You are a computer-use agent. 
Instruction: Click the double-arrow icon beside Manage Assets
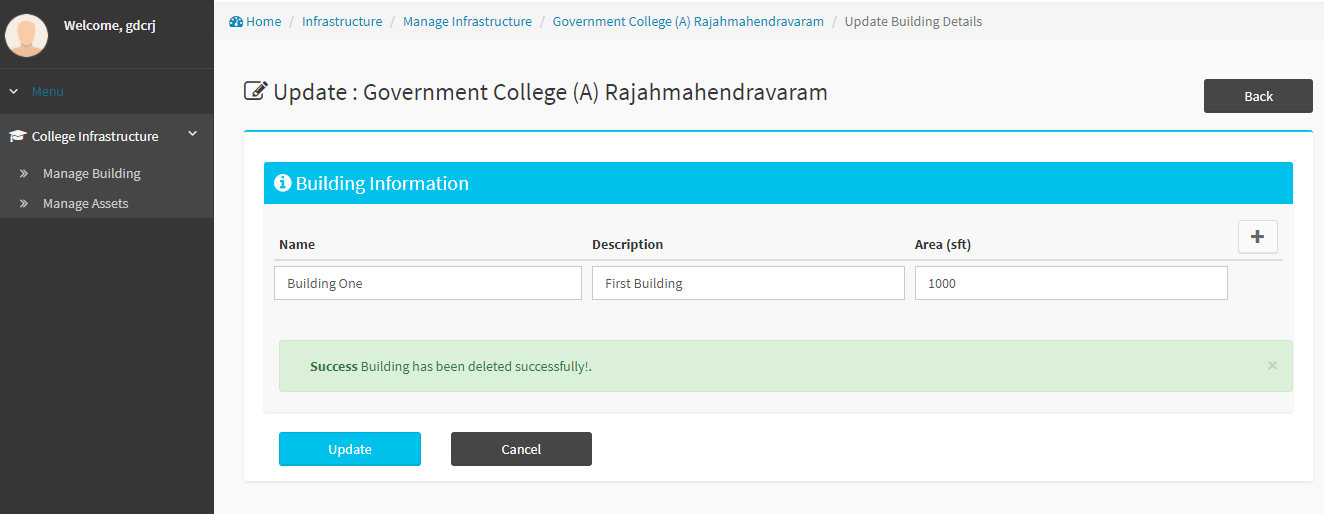(x=23, y=203)
